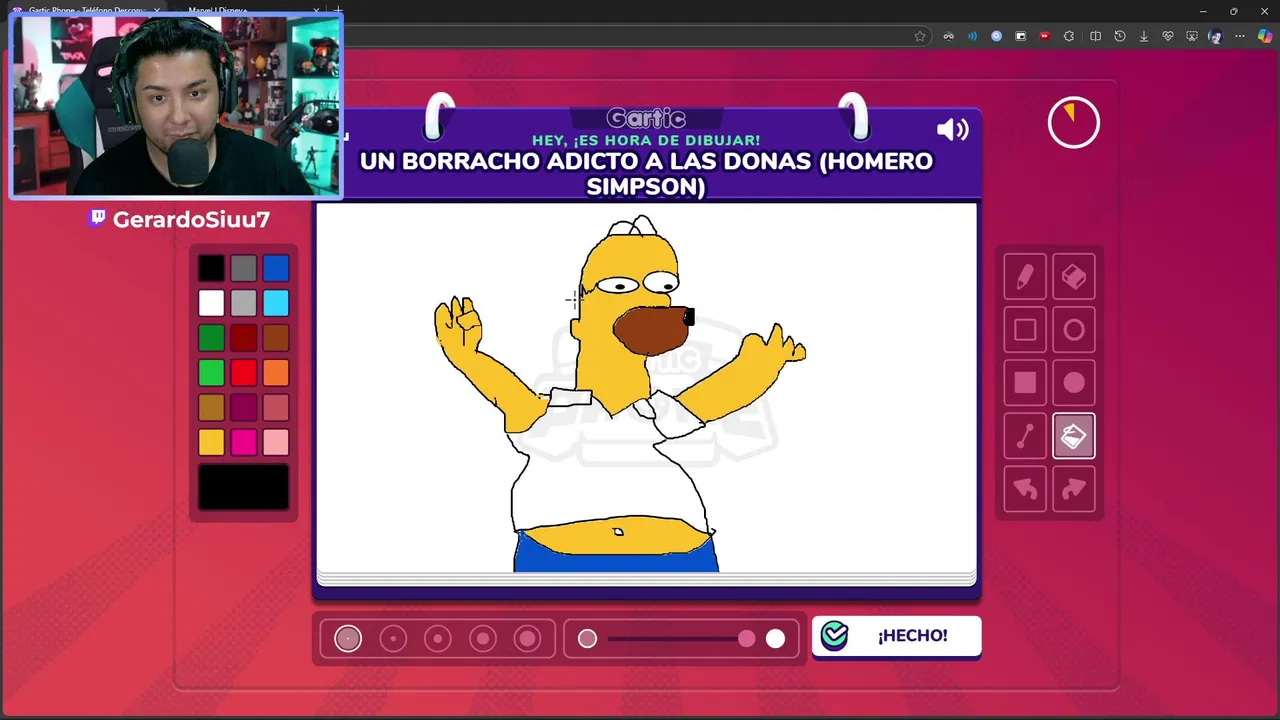Viewport: 1280px width, 720px height.
Task: Select the empty Ellipse outline tool
Action: pyautogui.click(x=1074, y=330)
